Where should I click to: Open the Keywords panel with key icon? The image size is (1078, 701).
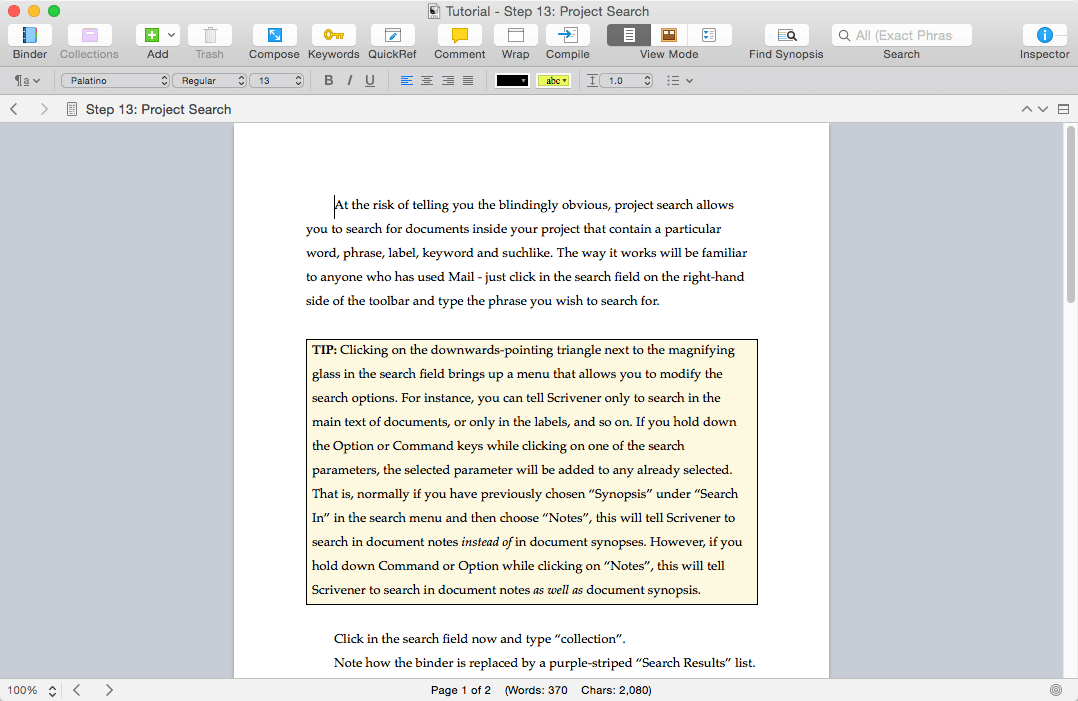click(333, 35)
